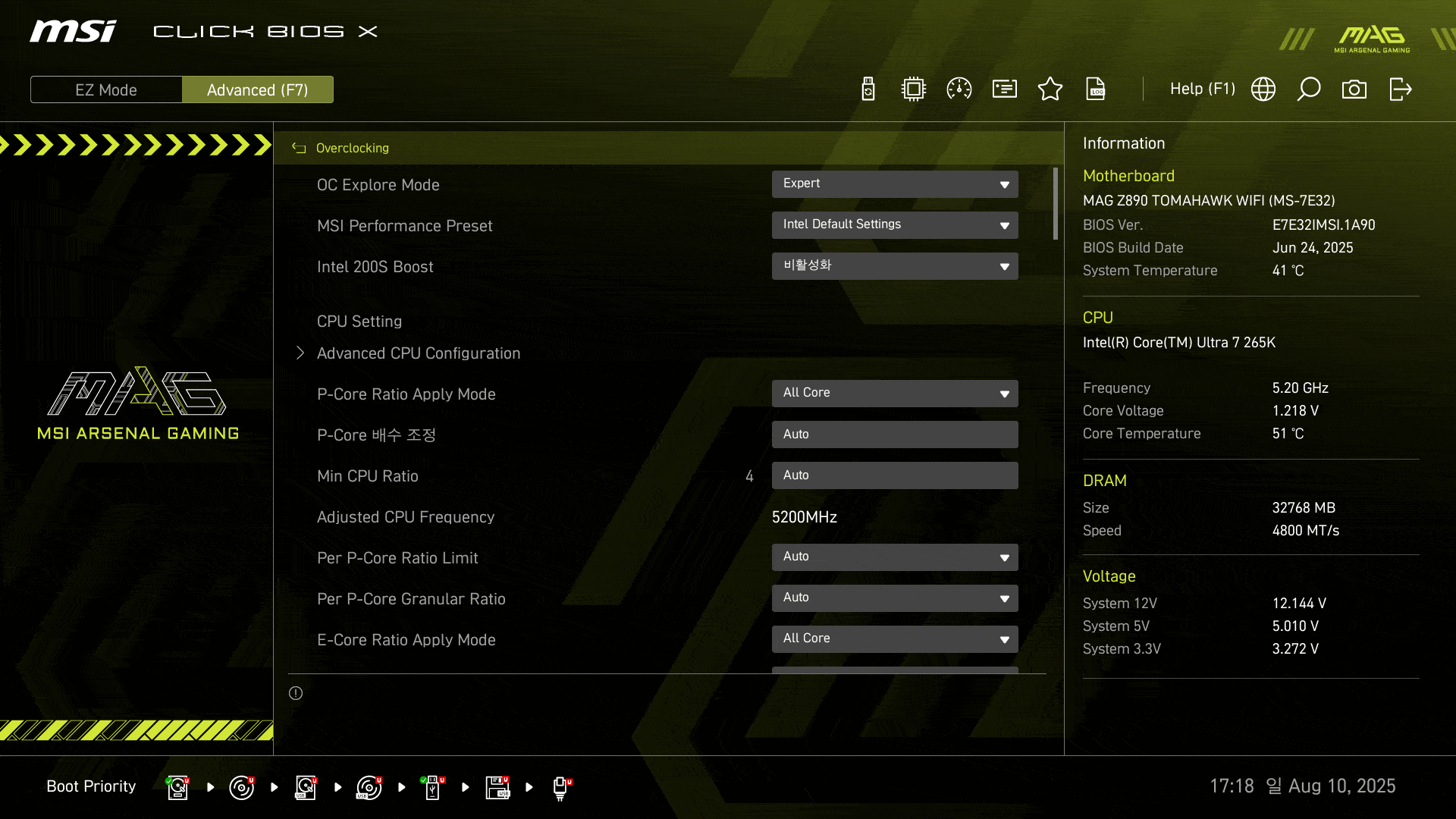Open the Per P-Core Ratio Limit dropdown
The width and height of the screenshot is (1456, 819).
tap(895, 557)
